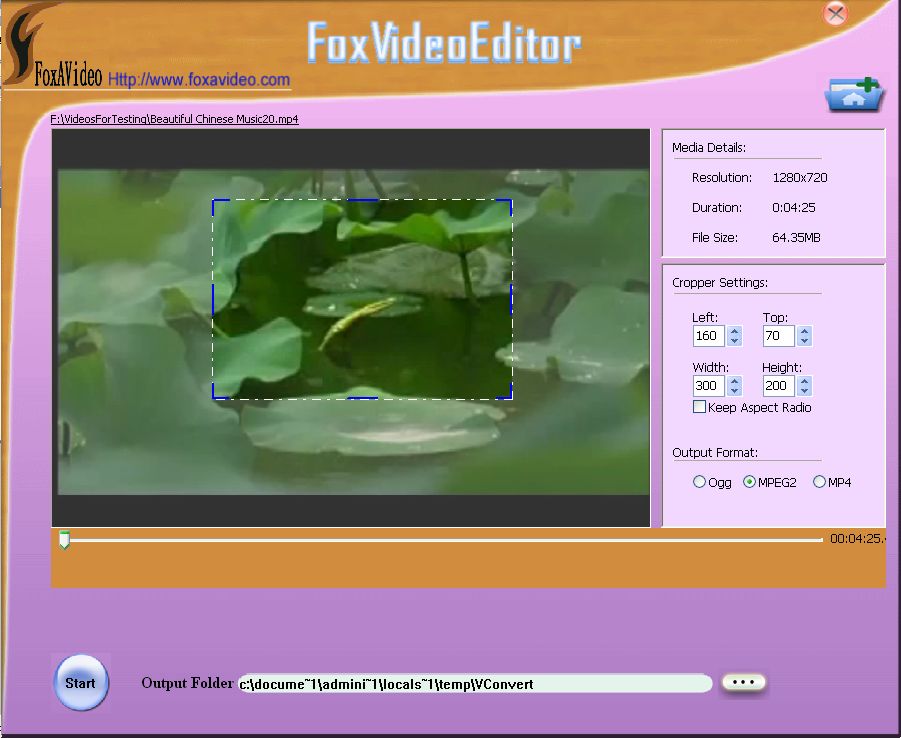The image size is (901, 738).
Task: Enable the Keep Aspect Radio checkbox
Action: (x=699, y=407)
